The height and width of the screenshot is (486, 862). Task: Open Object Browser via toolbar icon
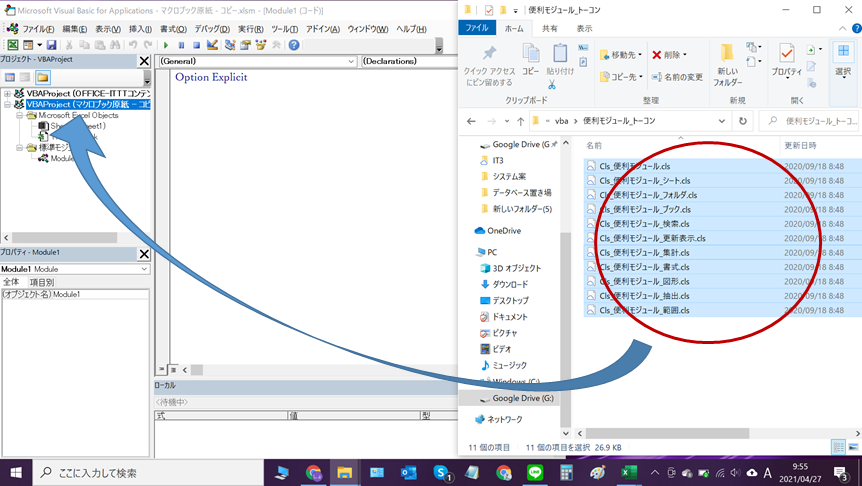[x=261, y=45]
